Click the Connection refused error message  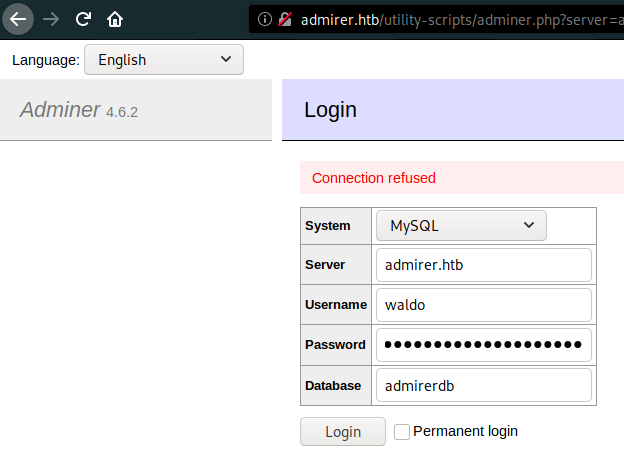tap(374, 178)
